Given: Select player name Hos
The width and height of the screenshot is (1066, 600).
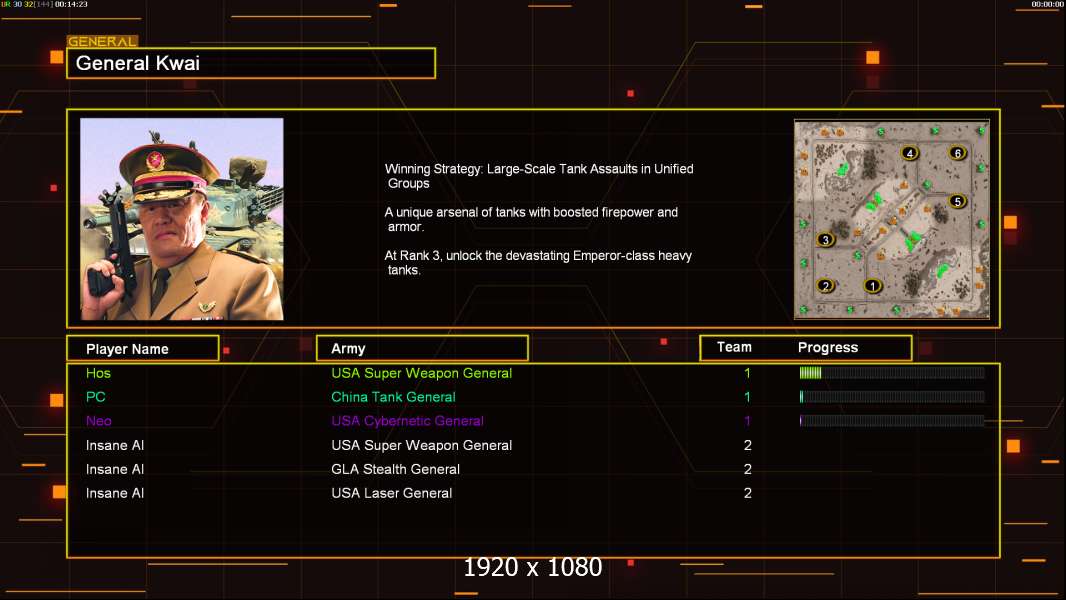Looking at the screenshot, I should tap(98, 373).
